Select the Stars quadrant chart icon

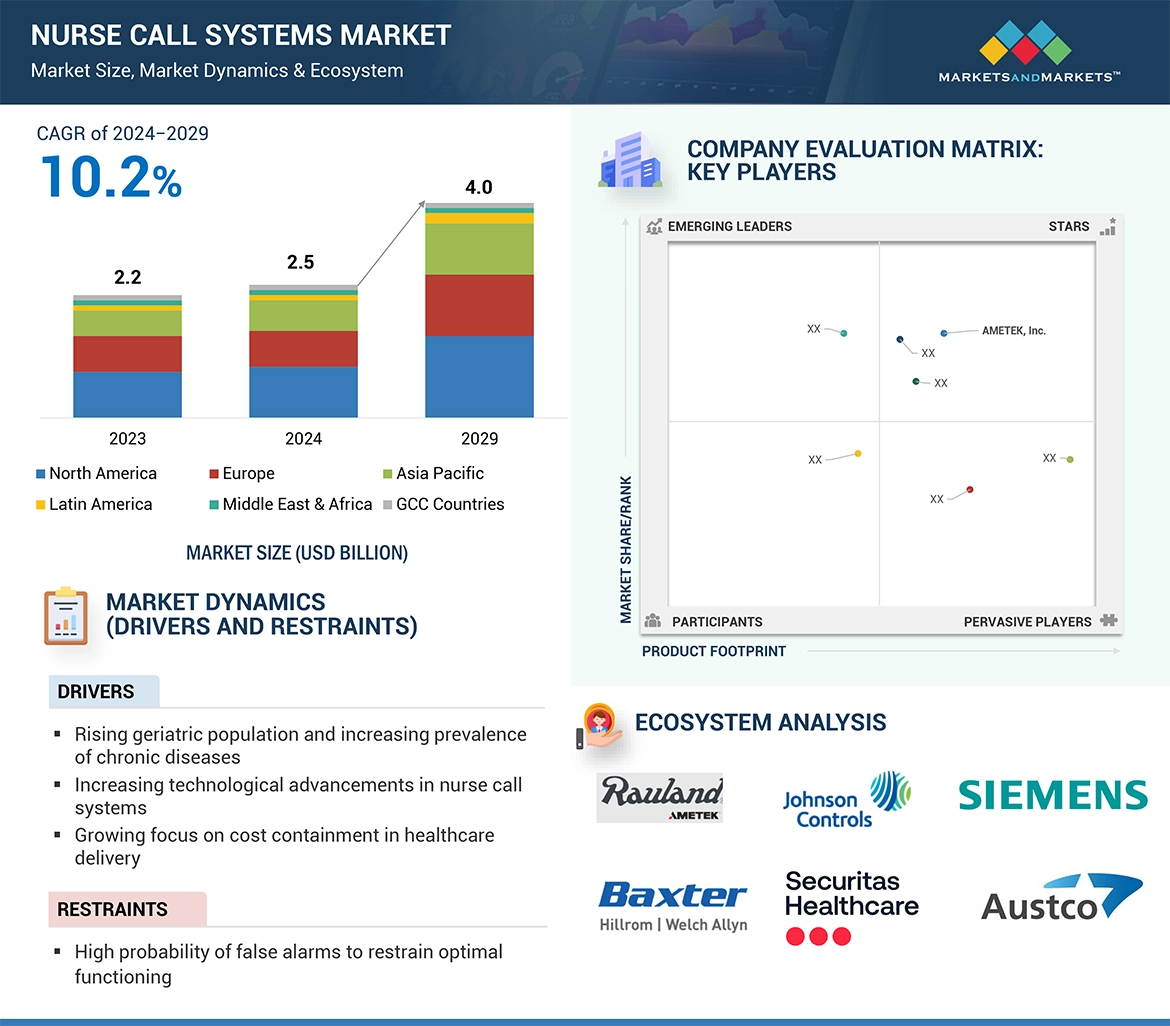point(1107,227)
